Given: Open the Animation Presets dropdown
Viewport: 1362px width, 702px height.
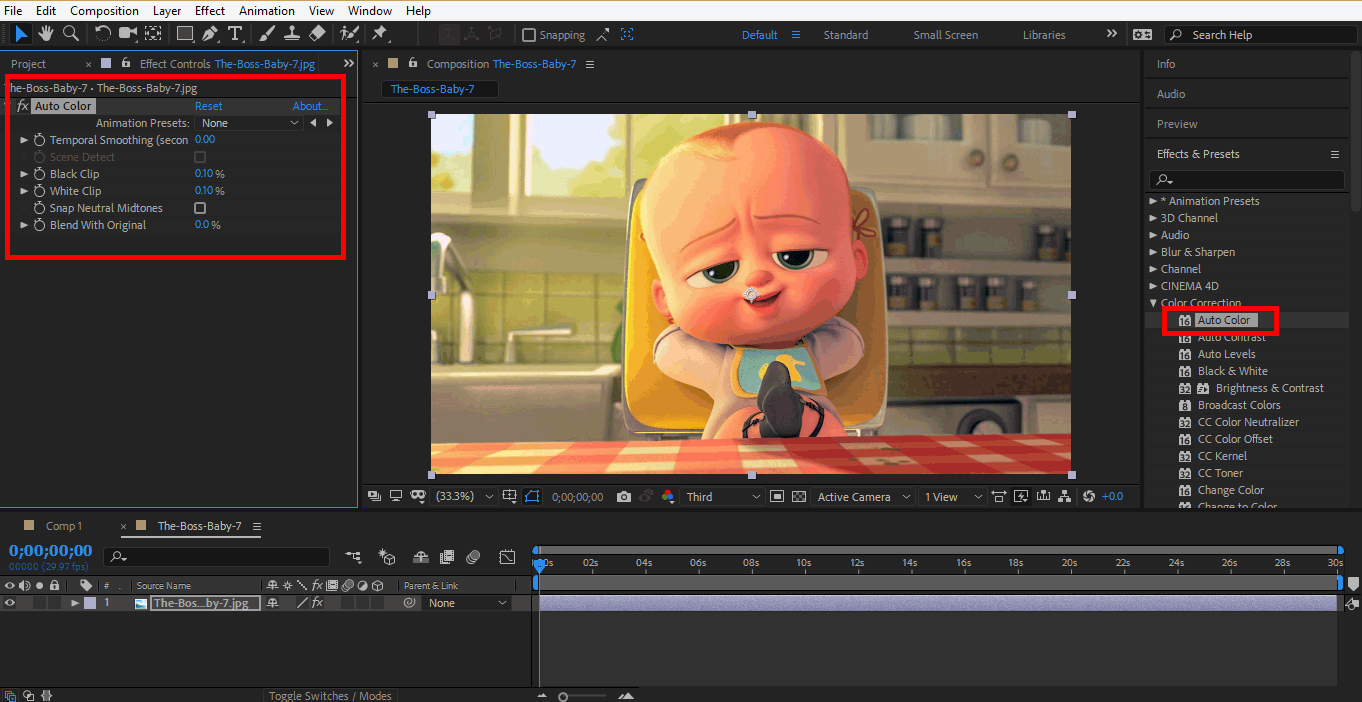Looking at the screenshot, I should click(x=250, y=123).
